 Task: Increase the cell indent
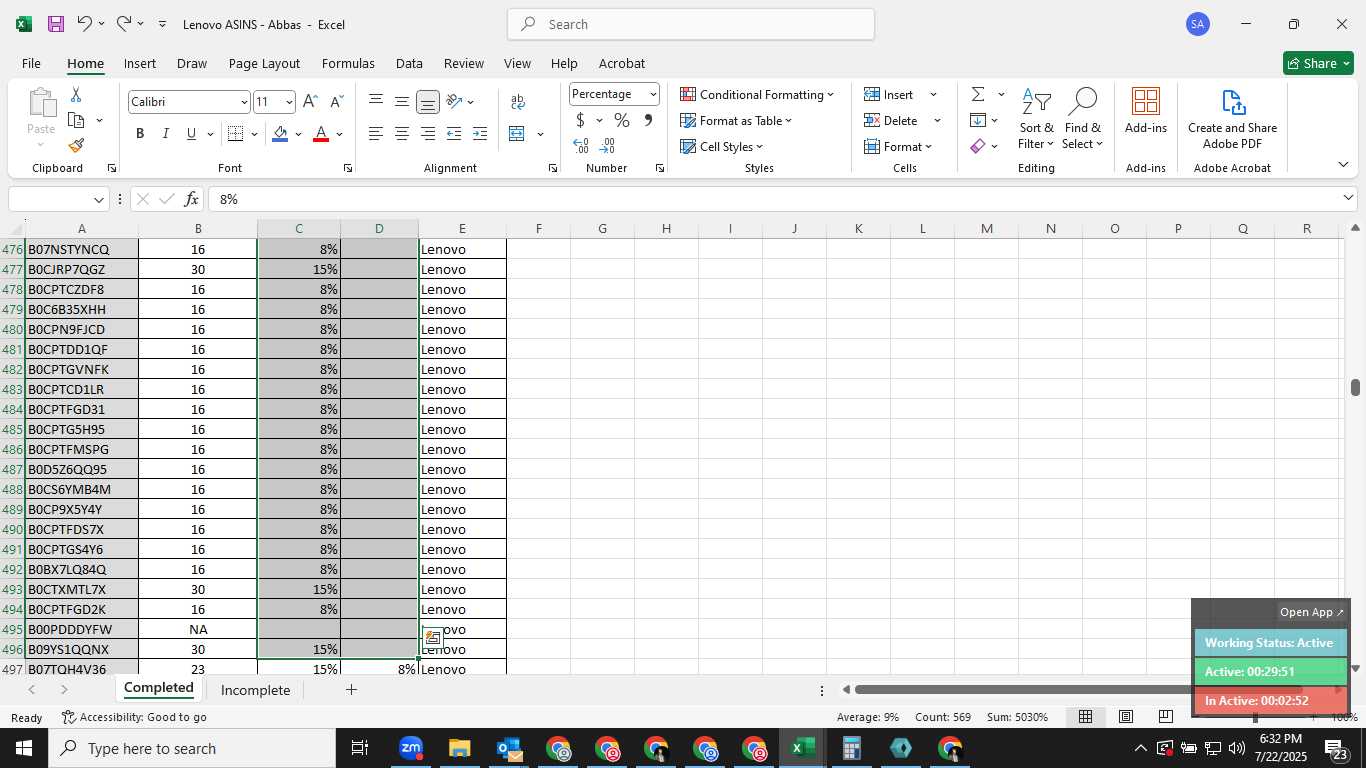(x=480, y=134)
